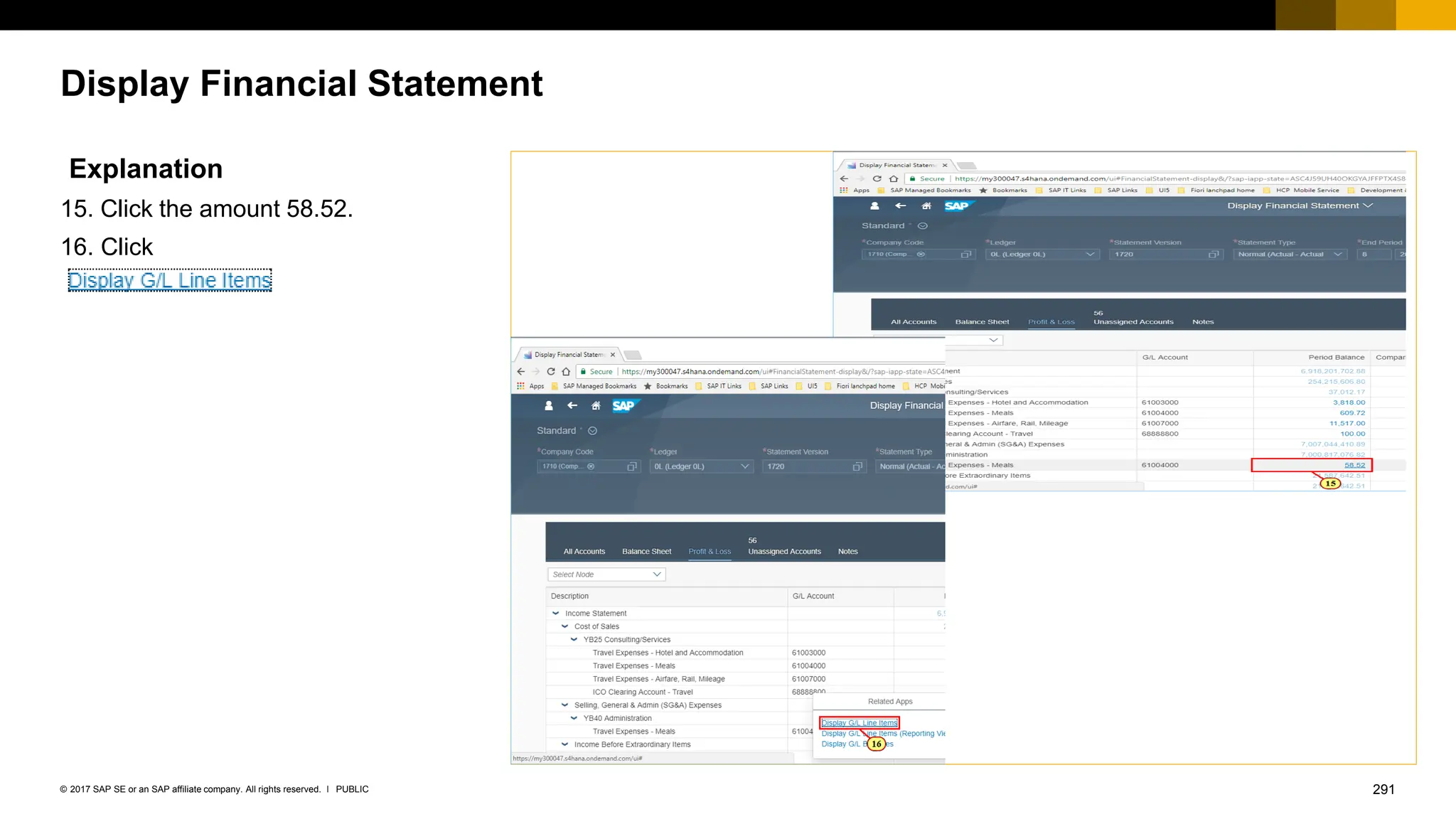Click the SAP home icon in lower-left window
1456x819 pixels.
tap(596, 405)
